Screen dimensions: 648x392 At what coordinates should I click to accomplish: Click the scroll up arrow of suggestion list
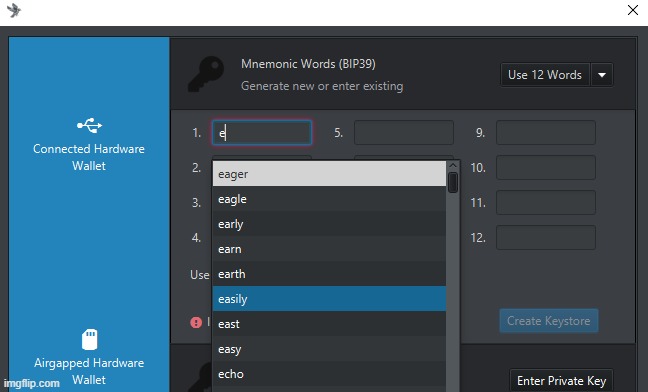(453, 166)
